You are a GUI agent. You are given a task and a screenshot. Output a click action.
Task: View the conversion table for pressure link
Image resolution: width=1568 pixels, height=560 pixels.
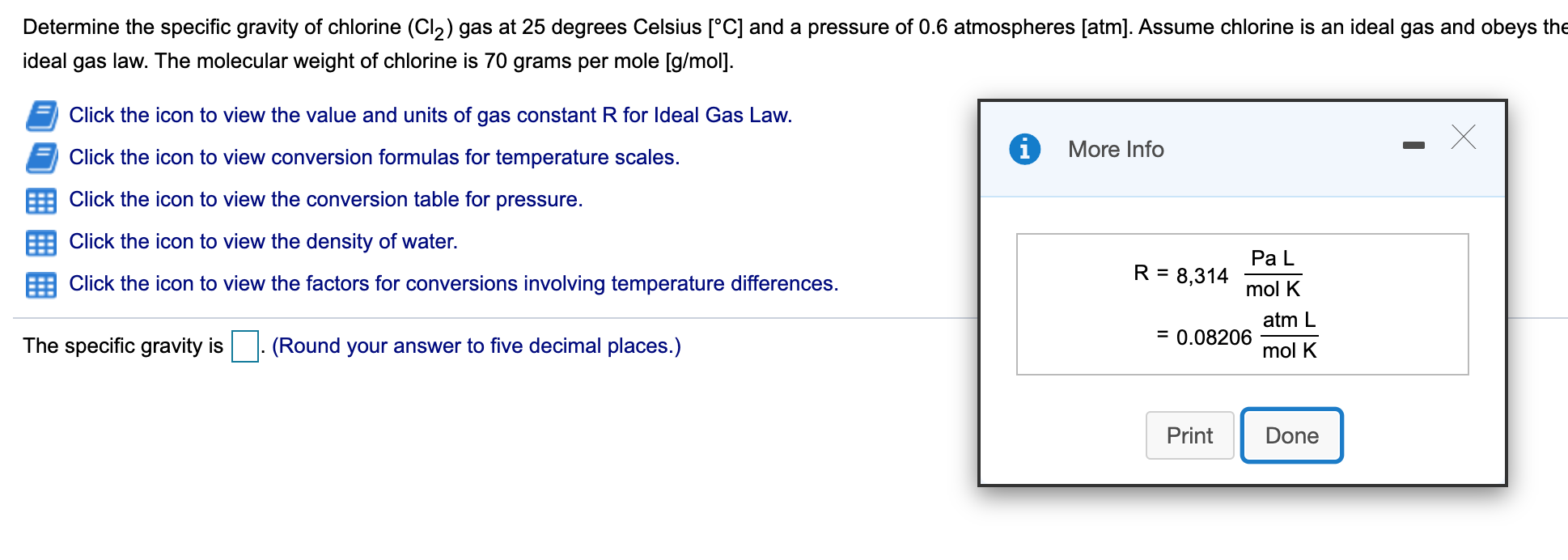(x=326, y=200)
